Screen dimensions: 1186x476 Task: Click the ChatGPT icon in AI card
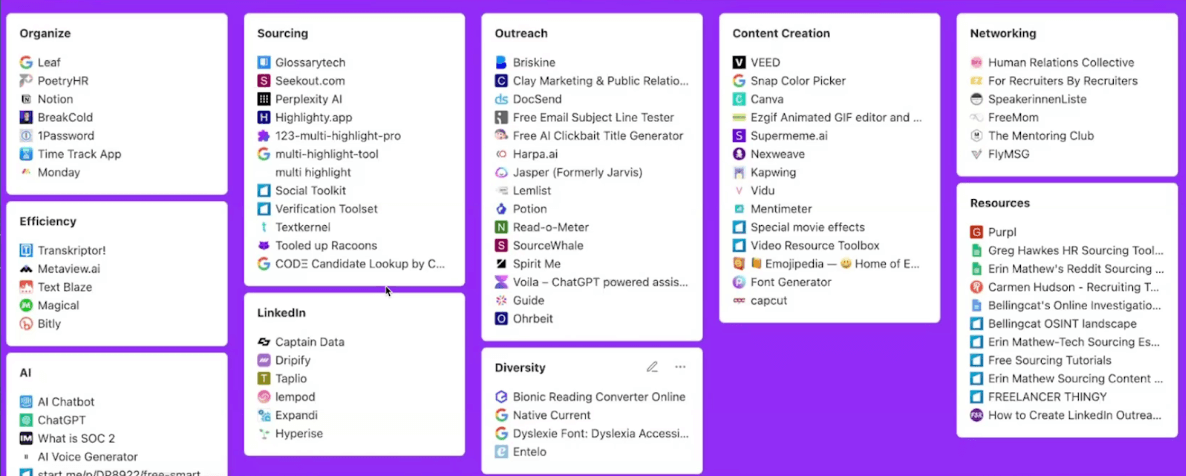tap(26, 420)
